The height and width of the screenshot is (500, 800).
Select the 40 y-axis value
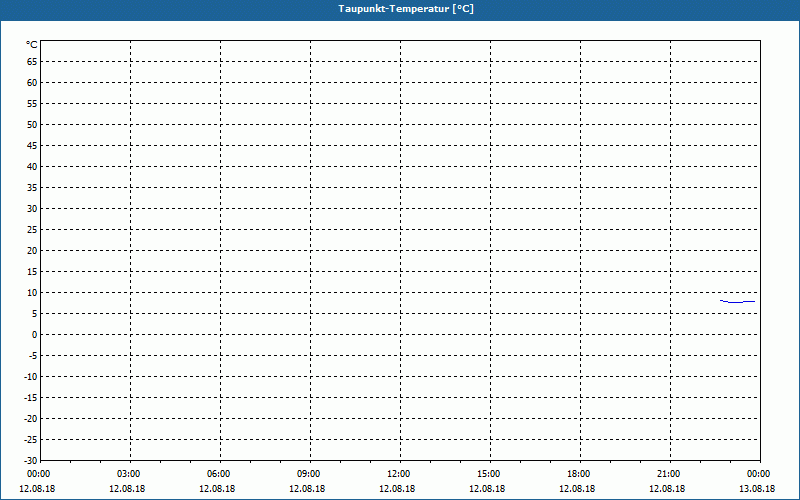[x=32, y=167]
